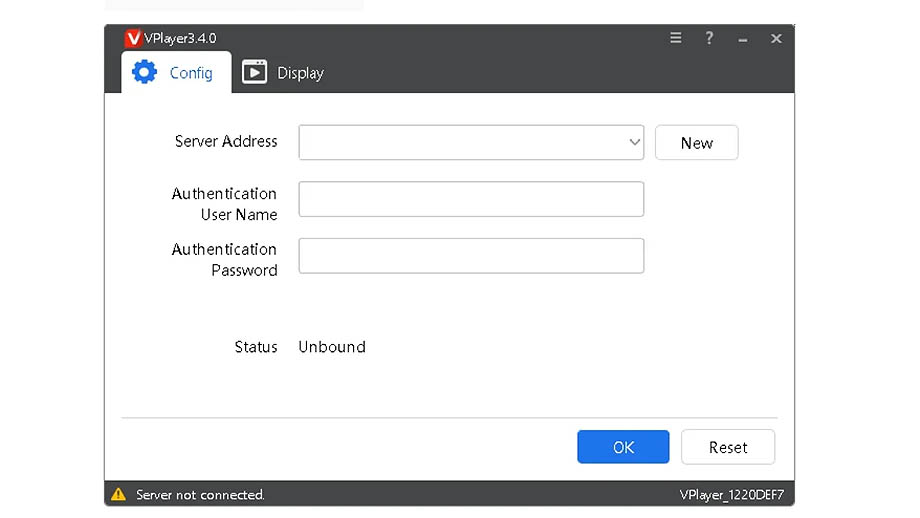
Task: Open the hamburger menu icon in title bar
Action: 675,38
